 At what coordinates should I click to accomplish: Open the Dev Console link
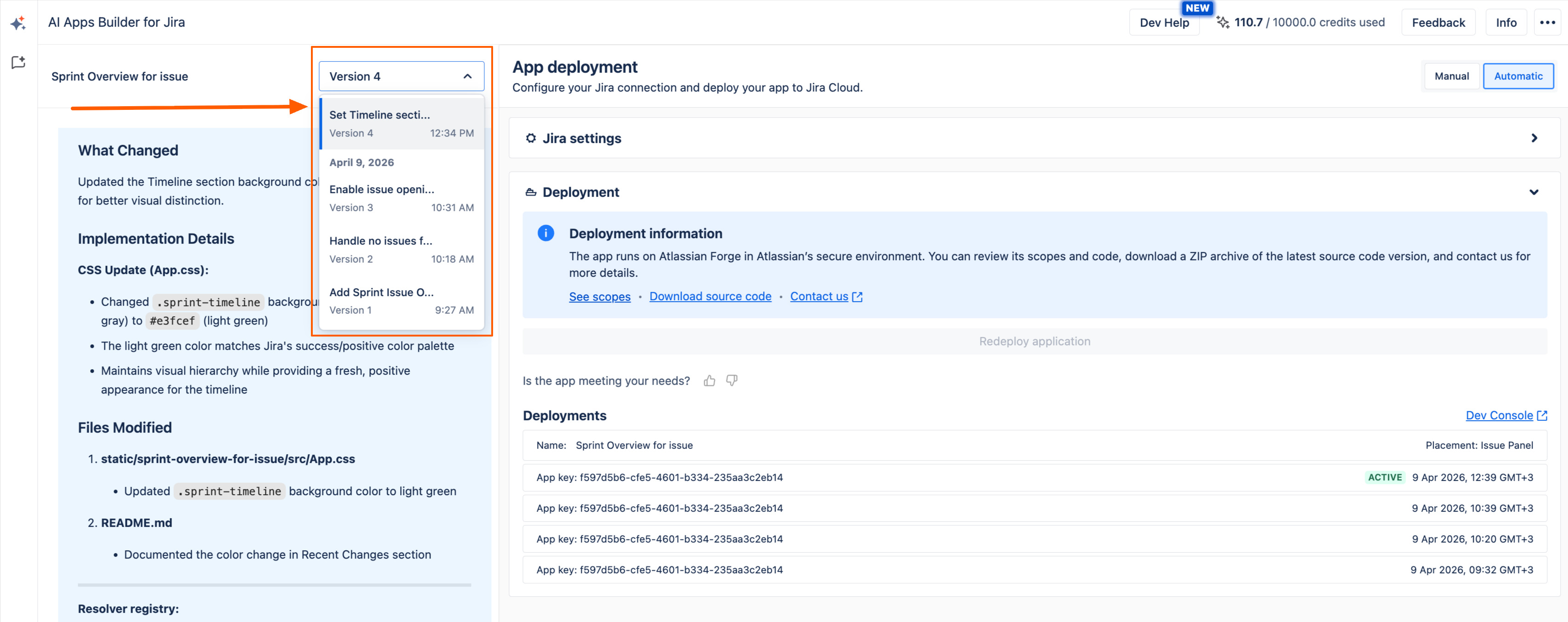[1506, 416]
